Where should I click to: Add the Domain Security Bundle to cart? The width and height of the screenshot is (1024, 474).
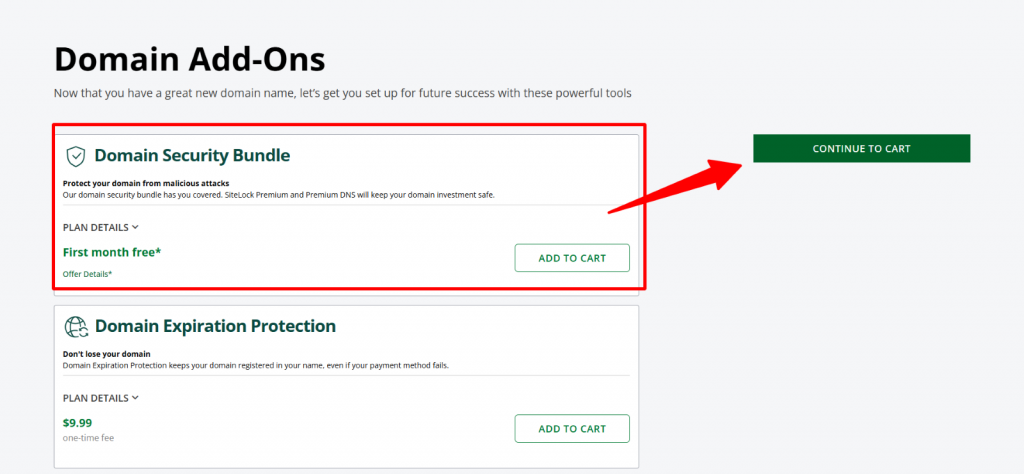tap(572, 258)
